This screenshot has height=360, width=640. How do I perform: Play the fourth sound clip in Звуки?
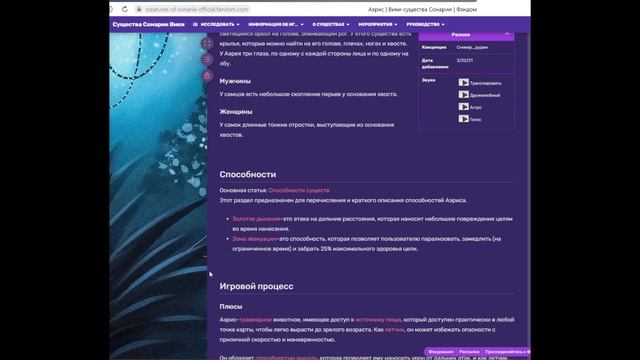[463, 119]
